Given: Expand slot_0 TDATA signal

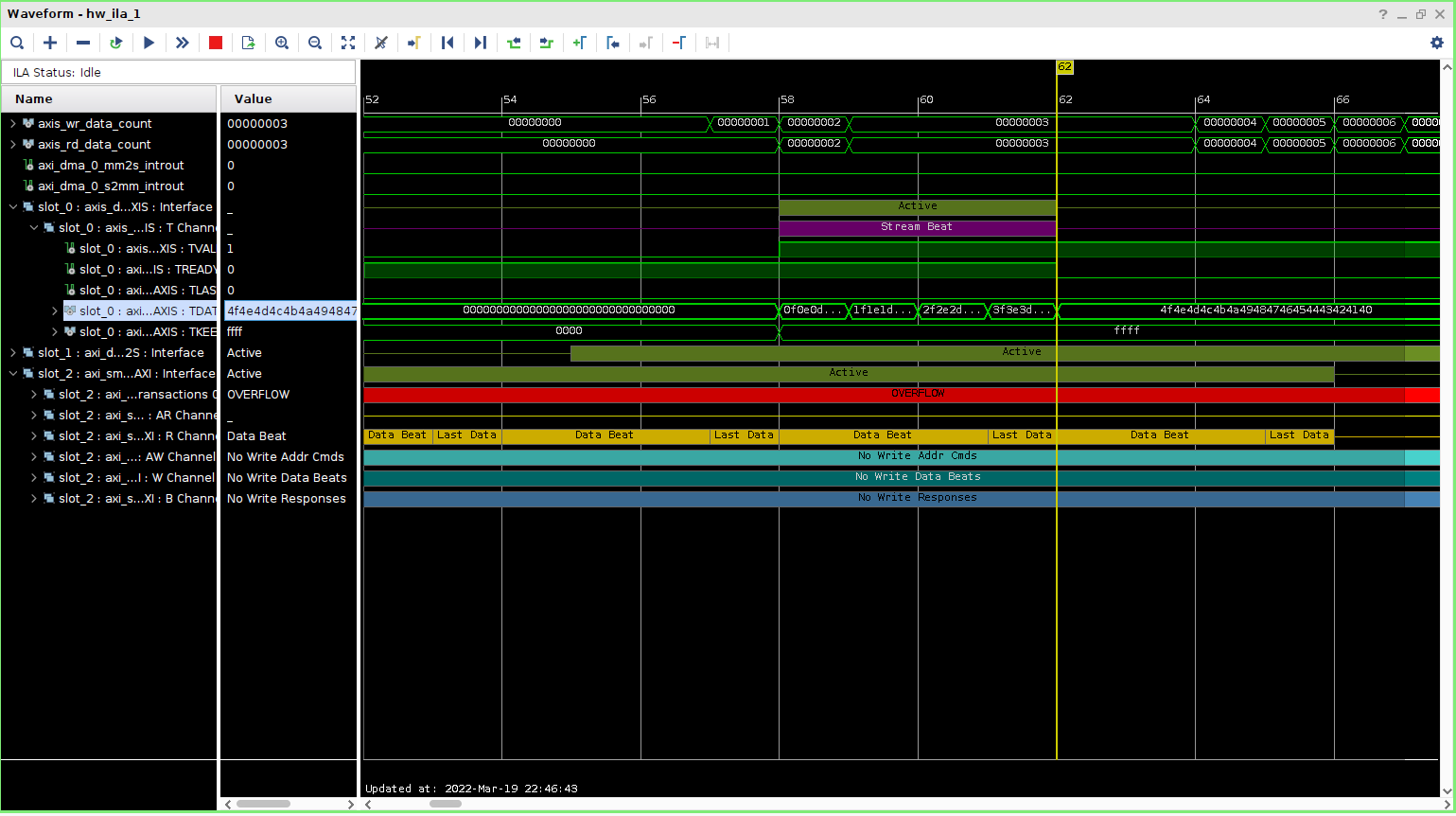Looking at the screenshot, I should point(55,311).
